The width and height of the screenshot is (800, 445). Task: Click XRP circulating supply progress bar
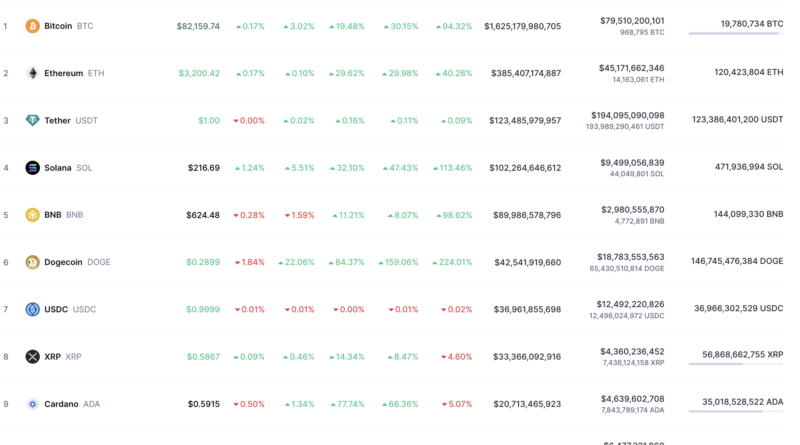click(735, 364)
